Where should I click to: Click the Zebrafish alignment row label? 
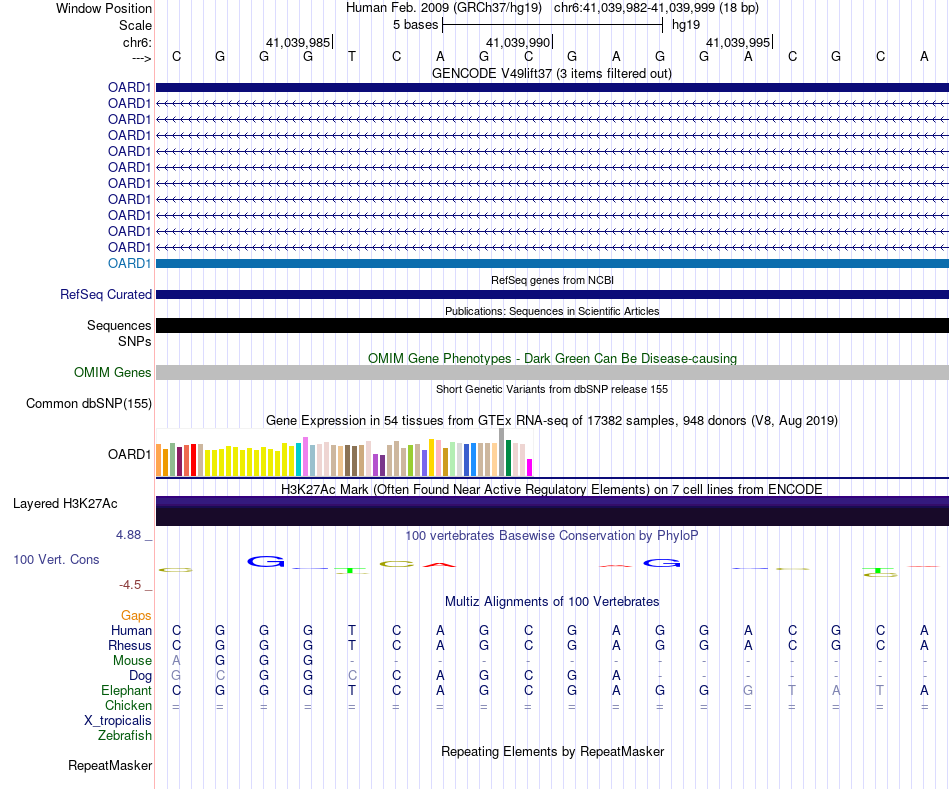click(x=125, y=736)
